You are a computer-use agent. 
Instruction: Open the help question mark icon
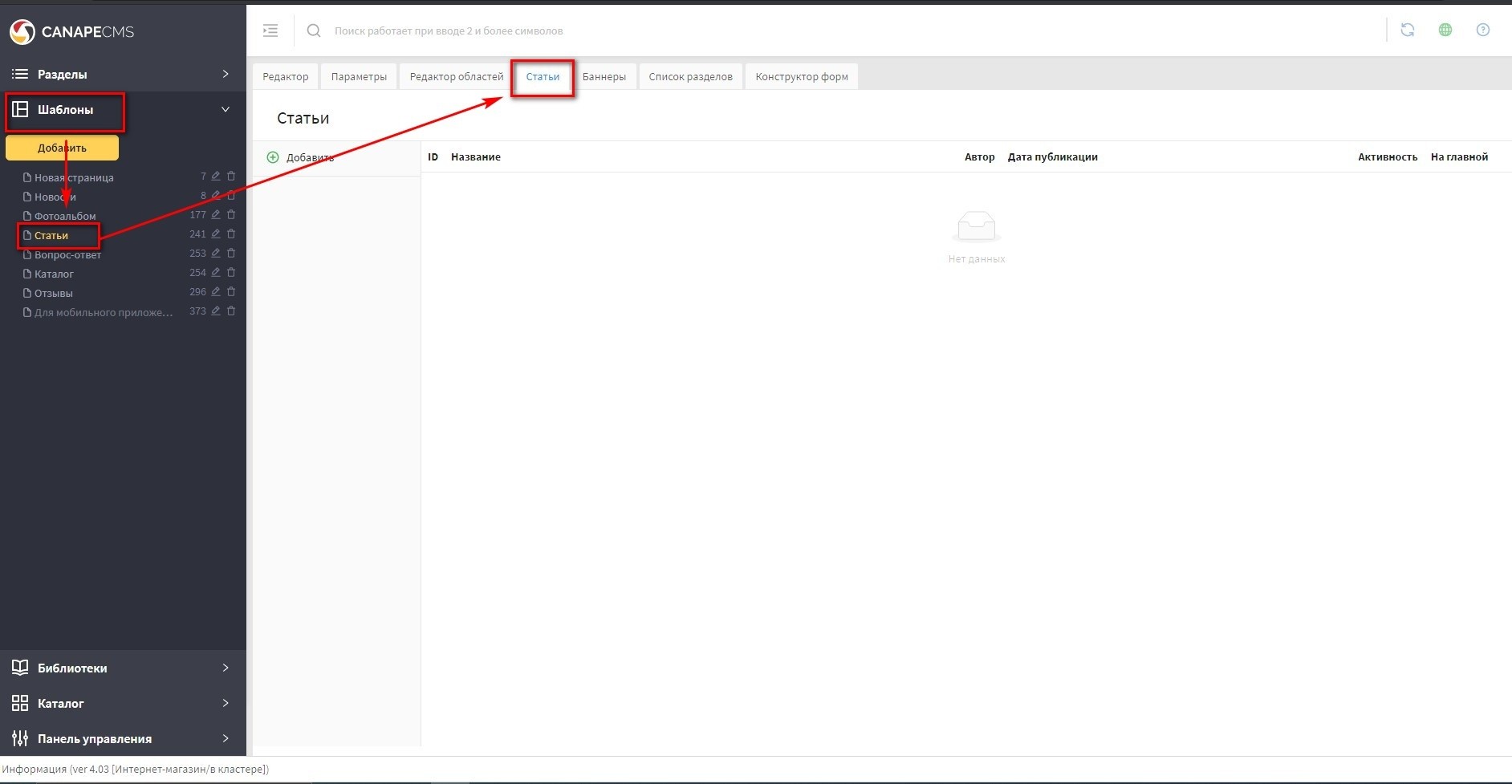pos(1482,30)
